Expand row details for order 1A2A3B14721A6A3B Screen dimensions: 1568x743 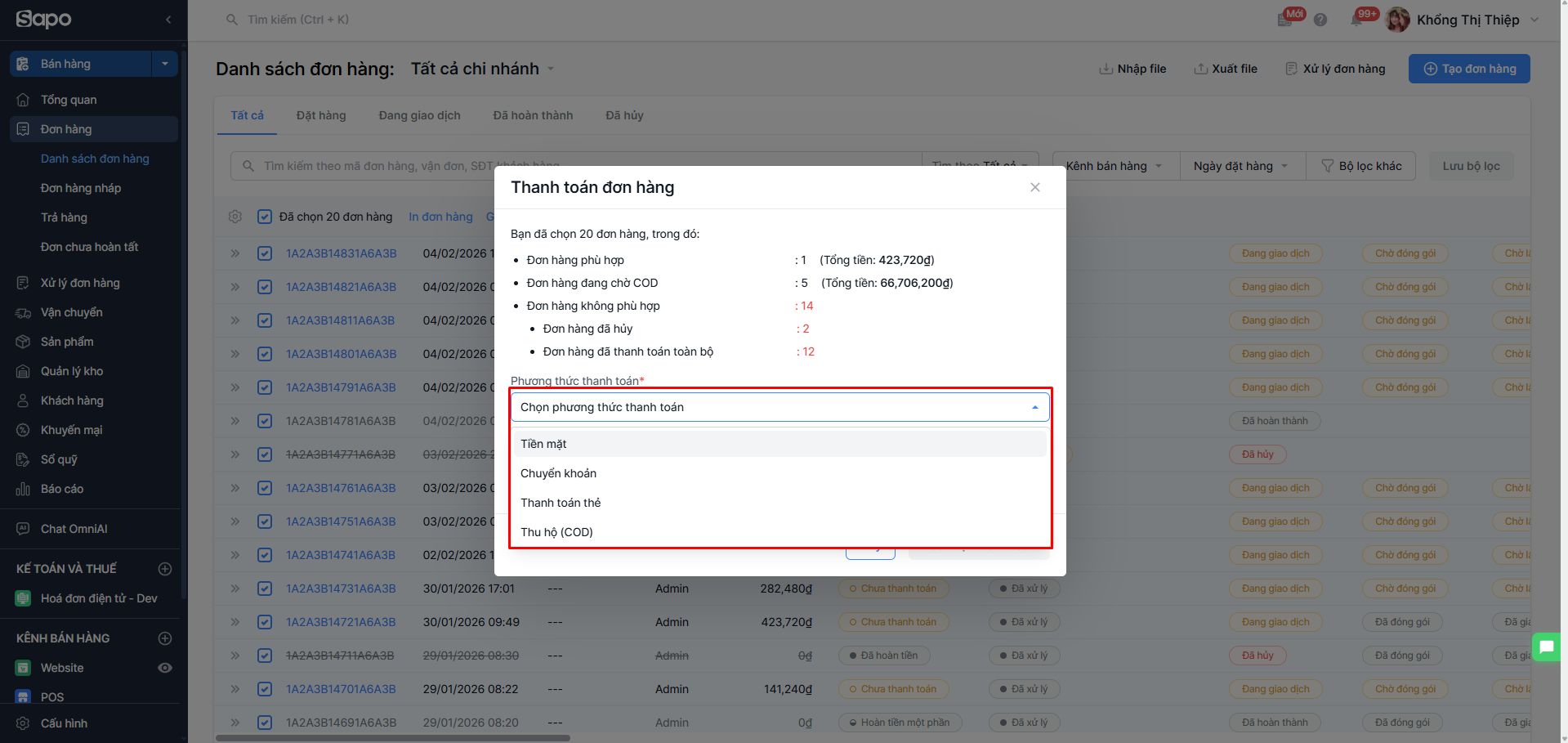(x=235, y=622)
